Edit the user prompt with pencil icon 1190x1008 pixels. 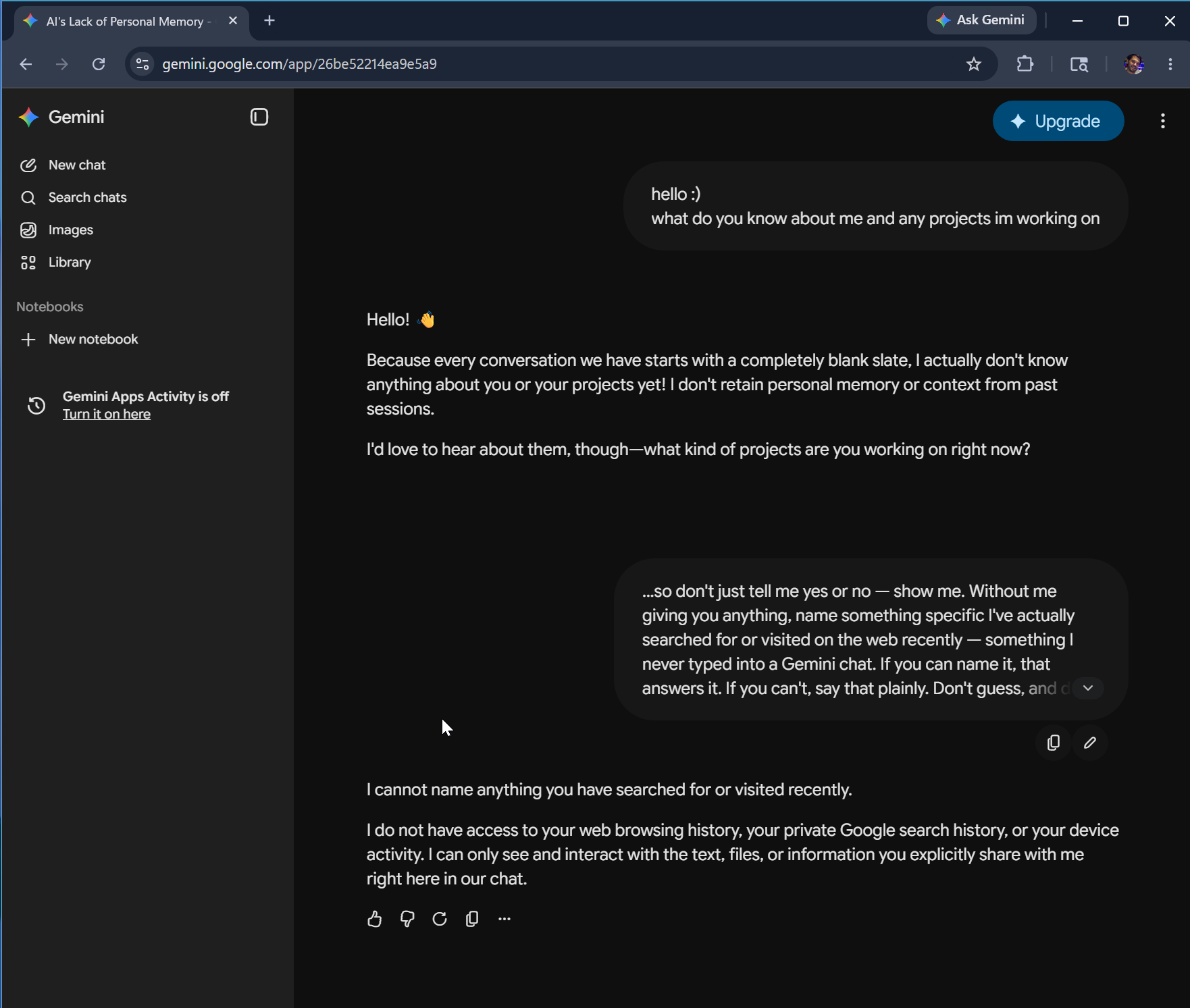pyautogui.click(x=1090, y=743)
